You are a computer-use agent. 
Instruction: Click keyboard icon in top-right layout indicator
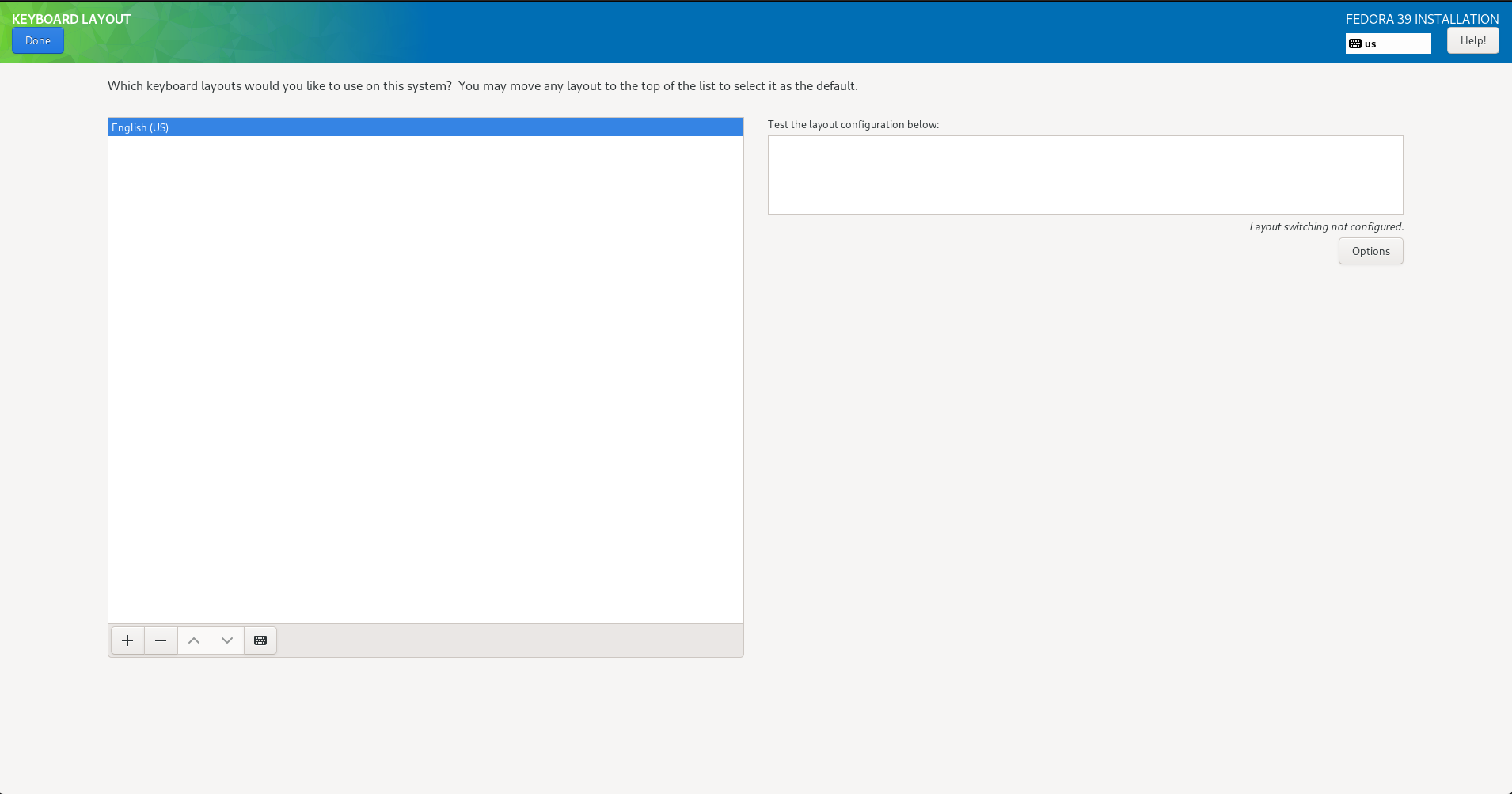1355,44
